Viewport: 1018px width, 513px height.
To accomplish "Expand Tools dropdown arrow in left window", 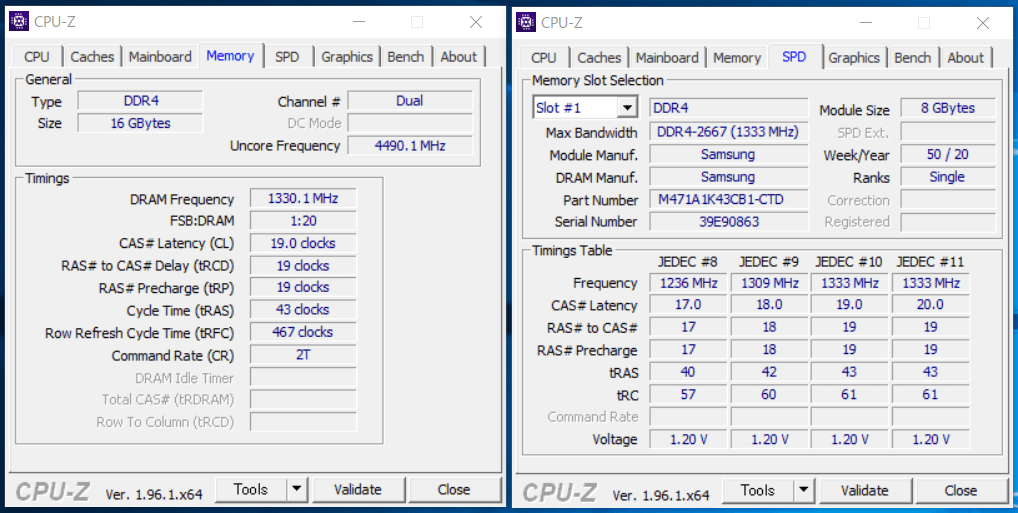I will pos(297,490).
